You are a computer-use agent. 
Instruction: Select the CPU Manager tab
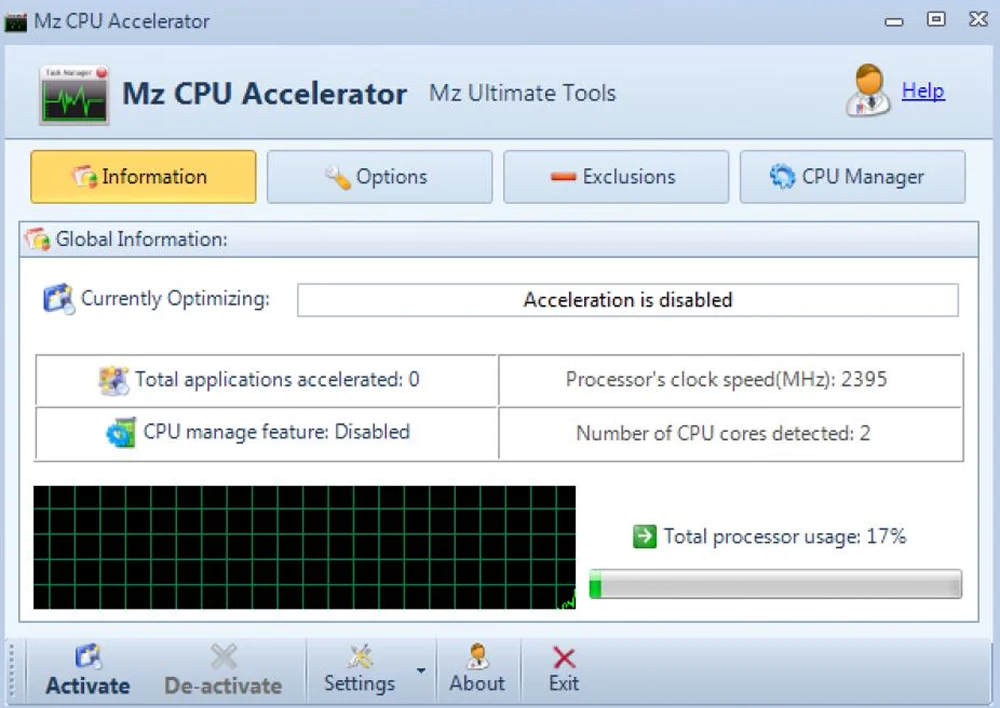pos(852,177)
